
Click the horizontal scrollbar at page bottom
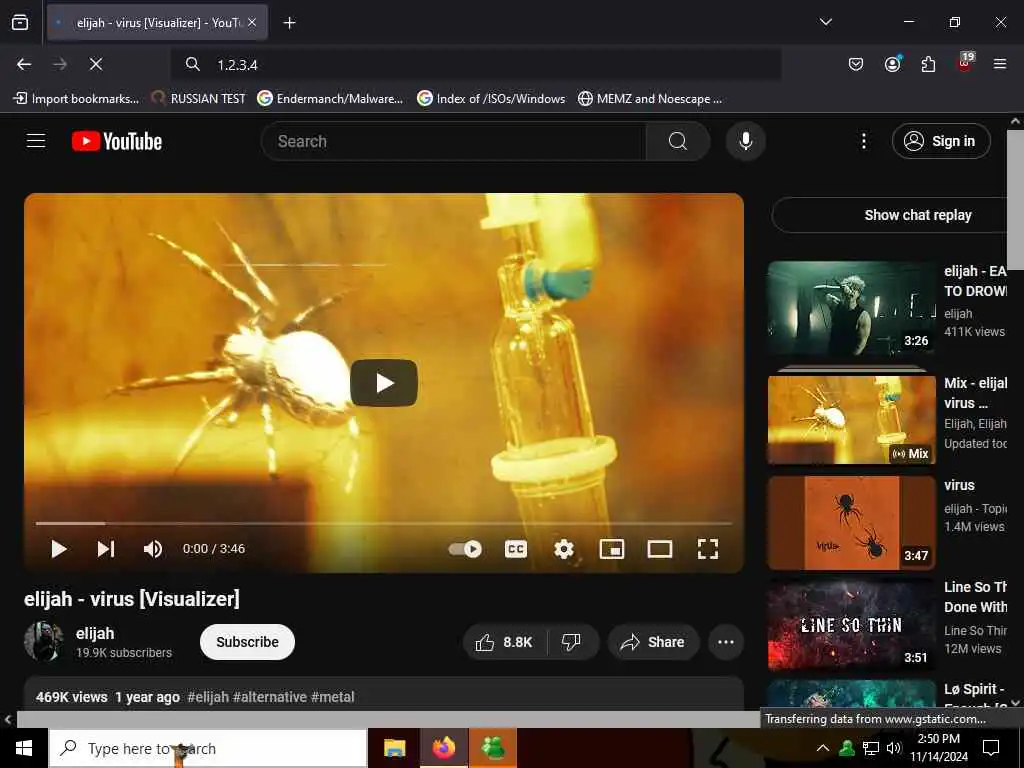(388, 719)
